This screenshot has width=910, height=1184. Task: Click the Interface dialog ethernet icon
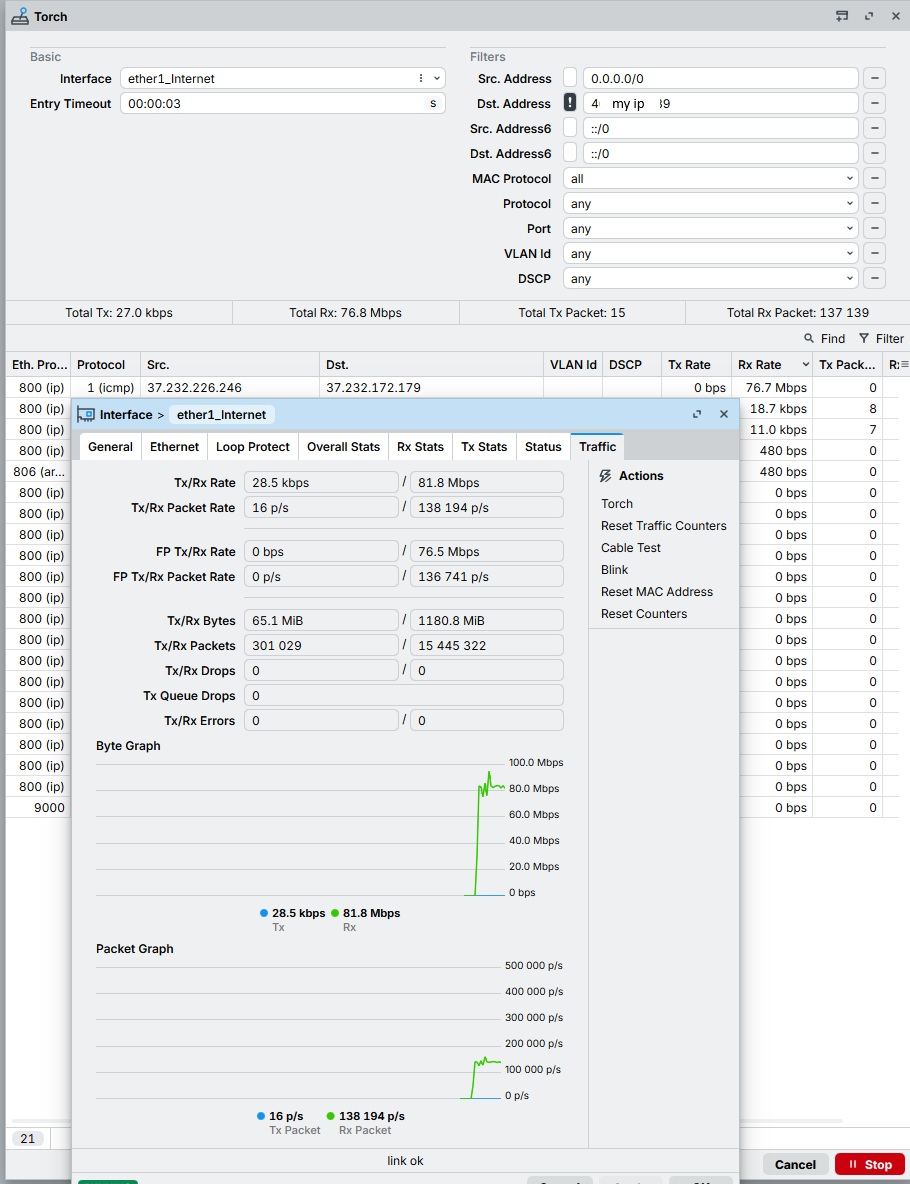pos(86,415)
